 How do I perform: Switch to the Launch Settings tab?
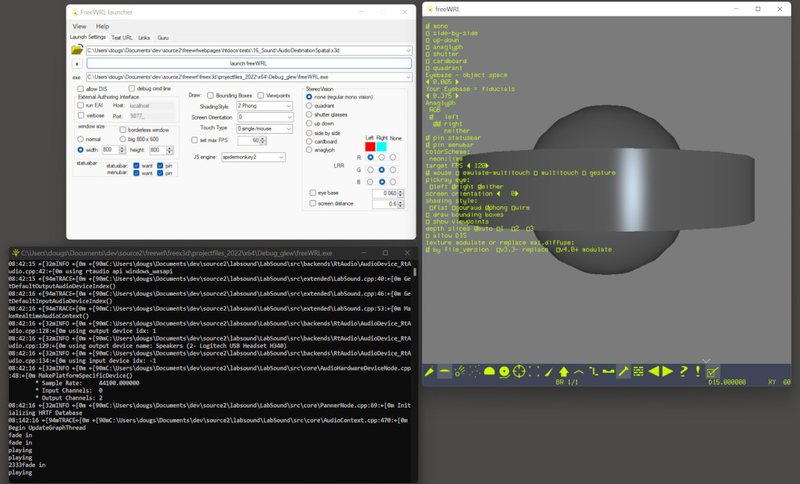(88, 37)
